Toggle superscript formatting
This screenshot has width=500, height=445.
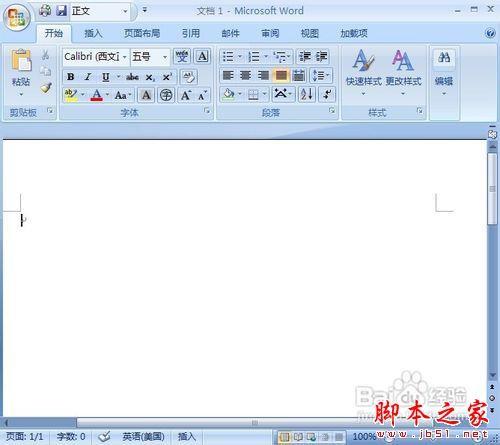tap(167, 77)
